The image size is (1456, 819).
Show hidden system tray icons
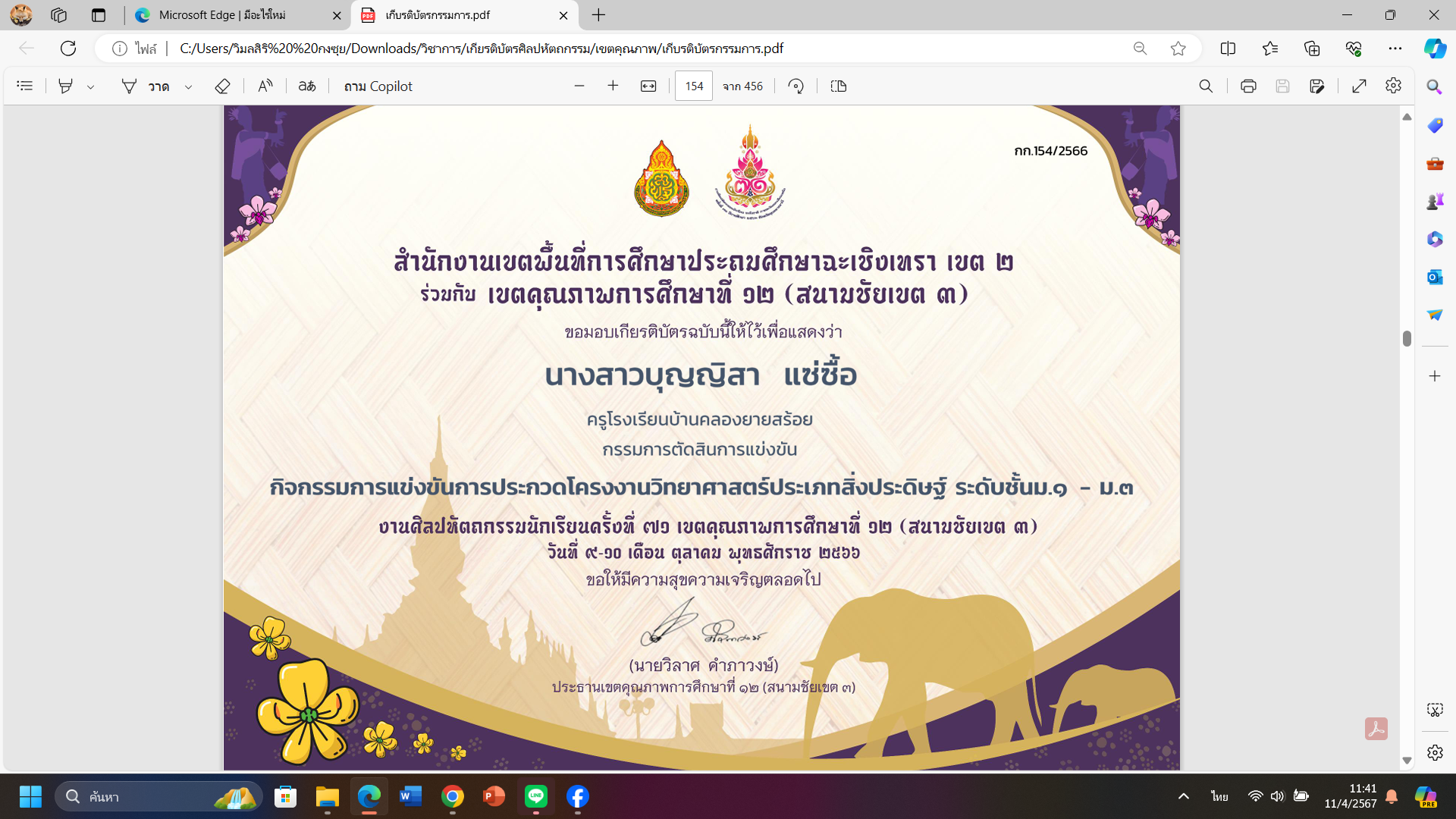click(1183, 796)
